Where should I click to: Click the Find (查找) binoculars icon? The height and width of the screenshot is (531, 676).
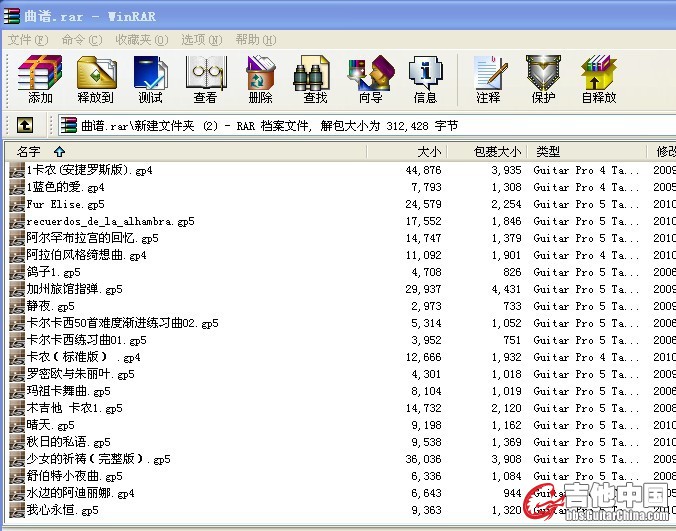[315, 79]
